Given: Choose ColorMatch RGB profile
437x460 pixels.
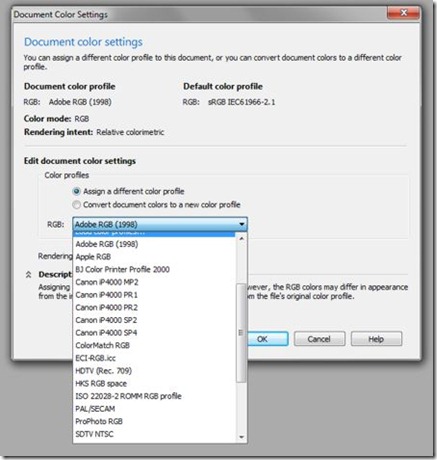Looking at the screenshot, I should click(155, 345).
